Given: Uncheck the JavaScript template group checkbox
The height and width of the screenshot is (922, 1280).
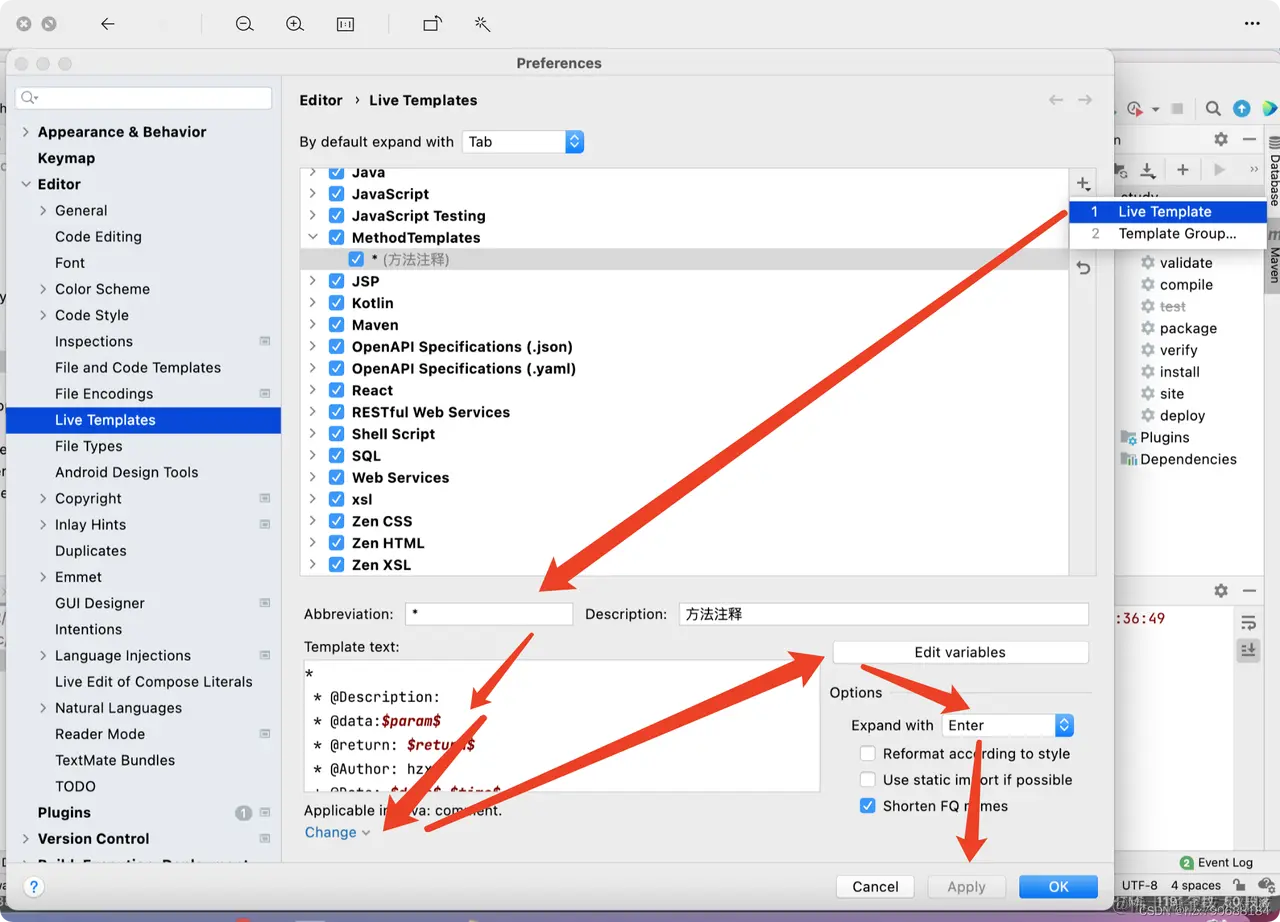Looking at the screenshot, I should [336, 194].
